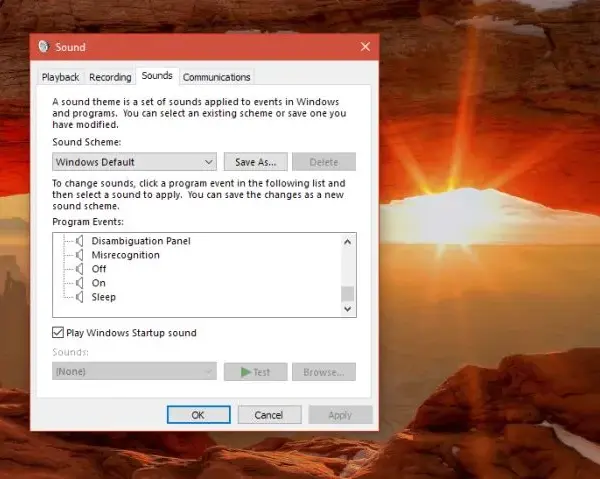Click the Apply button
The image size is (600, 479).
coord(340,415)
